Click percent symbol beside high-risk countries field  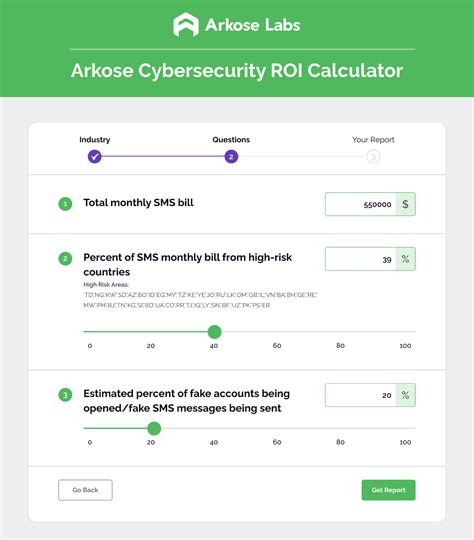pos(405,259)
